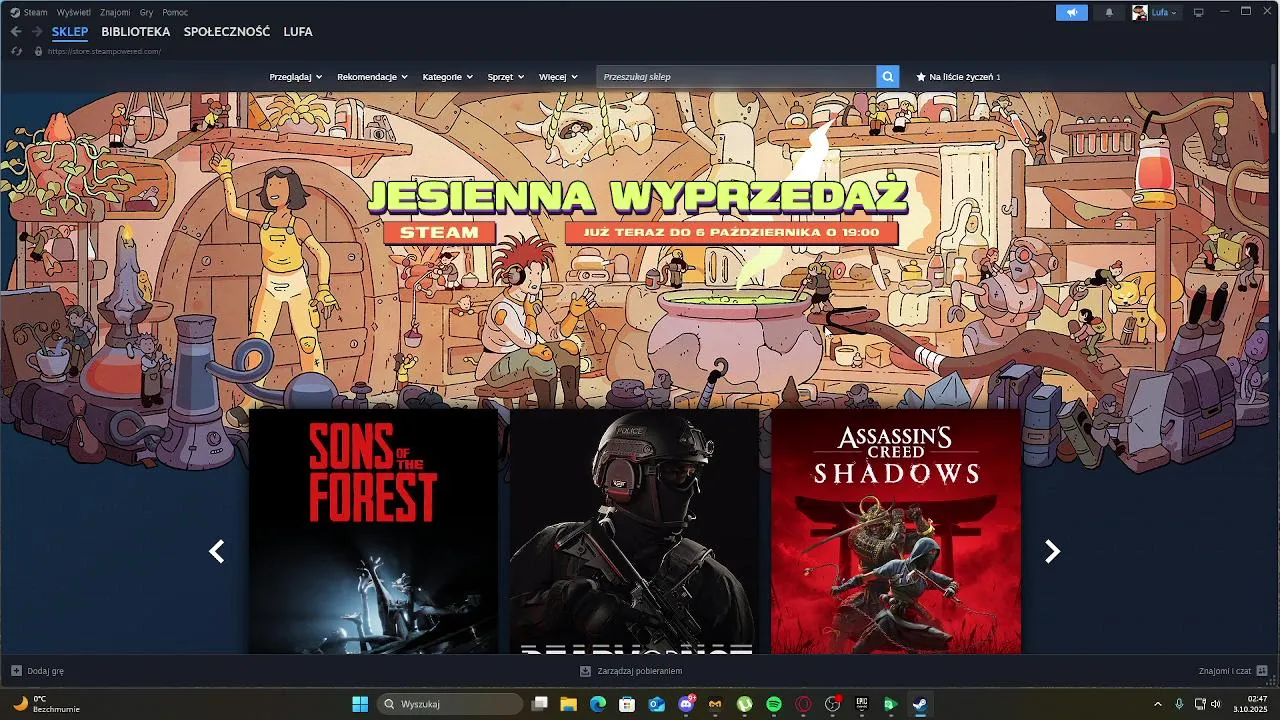Open Windows Start menu

(x=360, y=704)
